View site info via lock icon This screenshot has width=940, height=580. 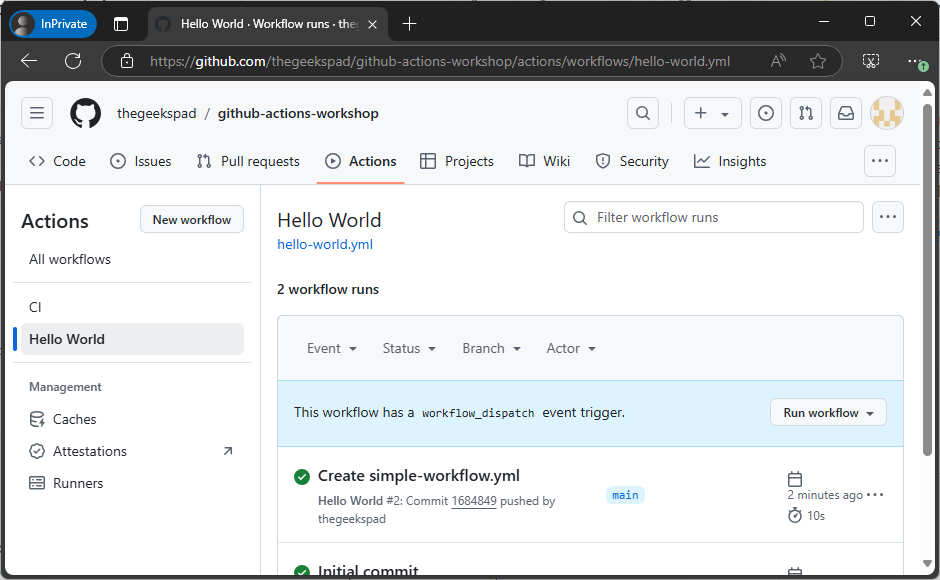[x=126, y=61]
